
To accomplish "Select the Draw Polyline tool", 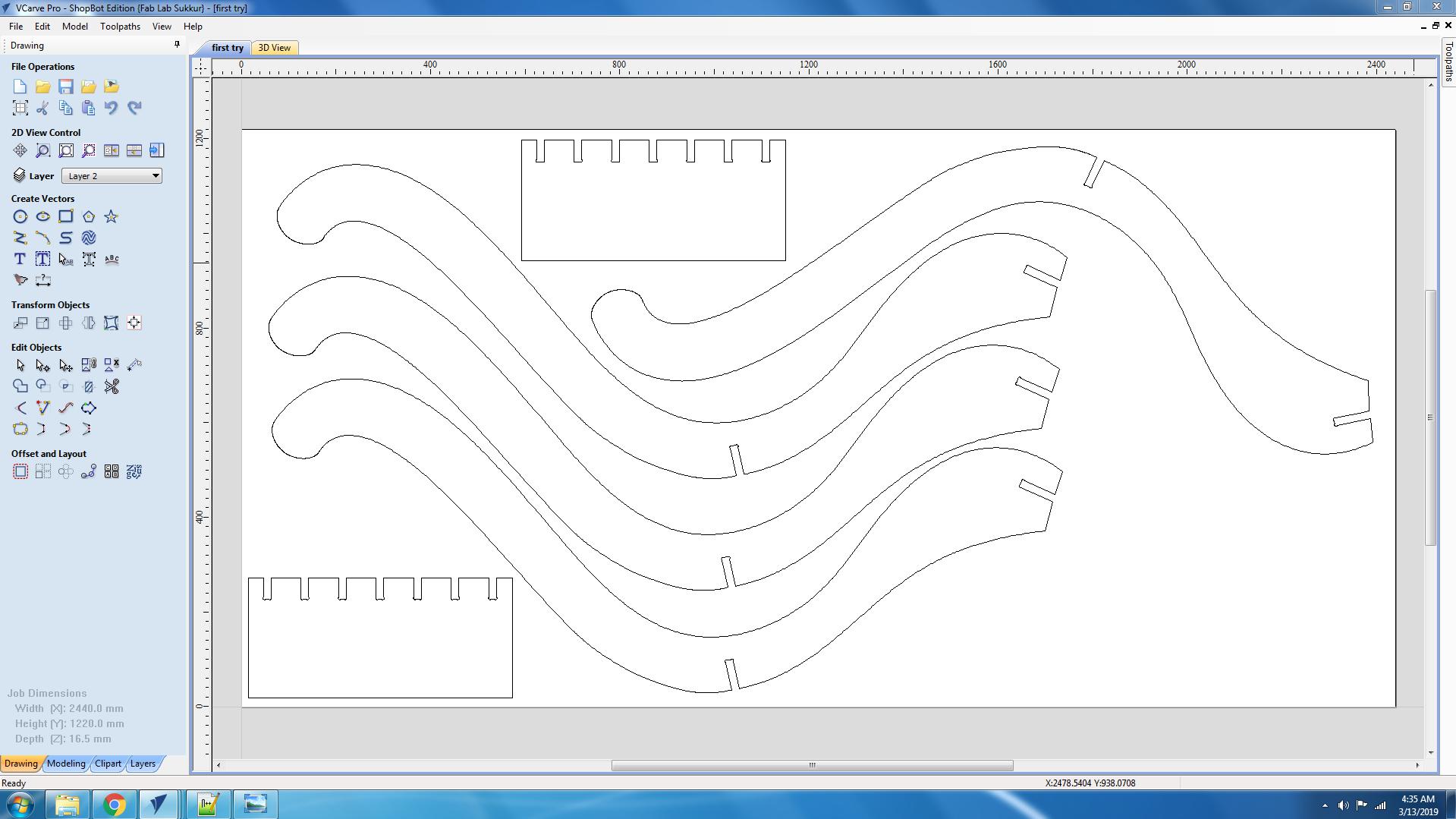I will [x=20, y=238].
